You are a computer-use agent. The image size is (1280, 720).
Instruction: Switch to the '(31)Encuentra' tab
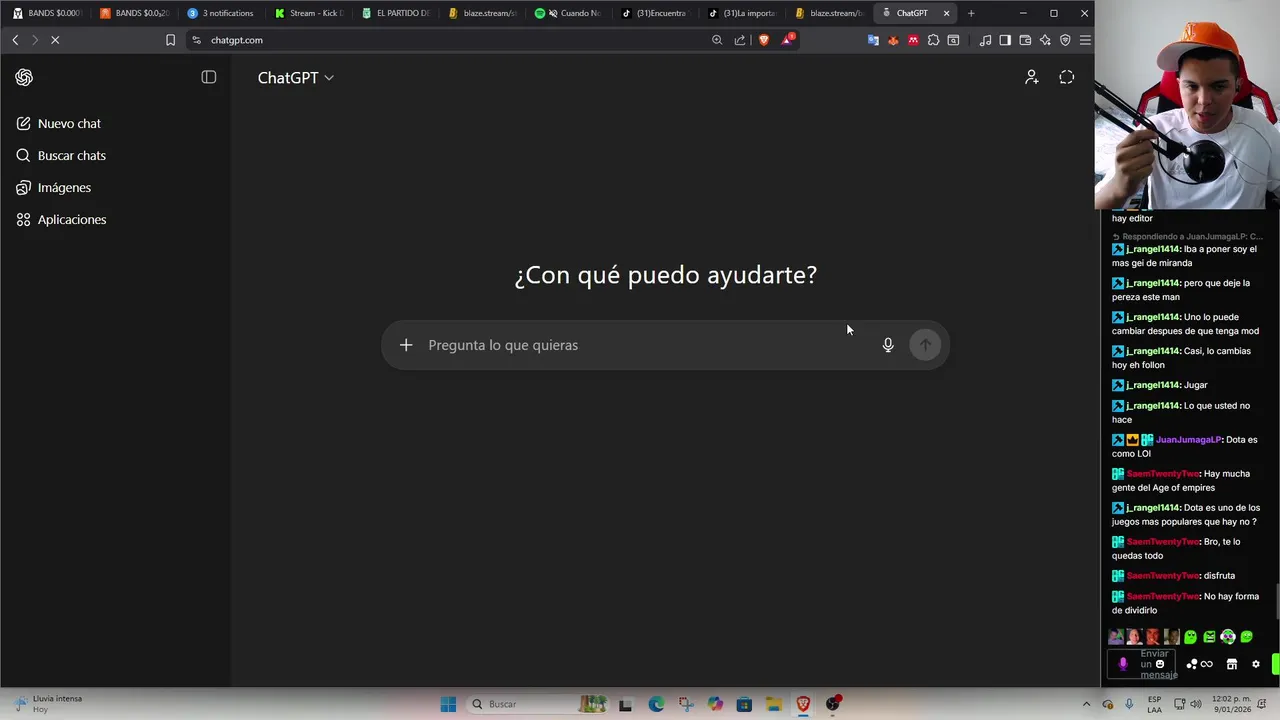click(658, 13)
